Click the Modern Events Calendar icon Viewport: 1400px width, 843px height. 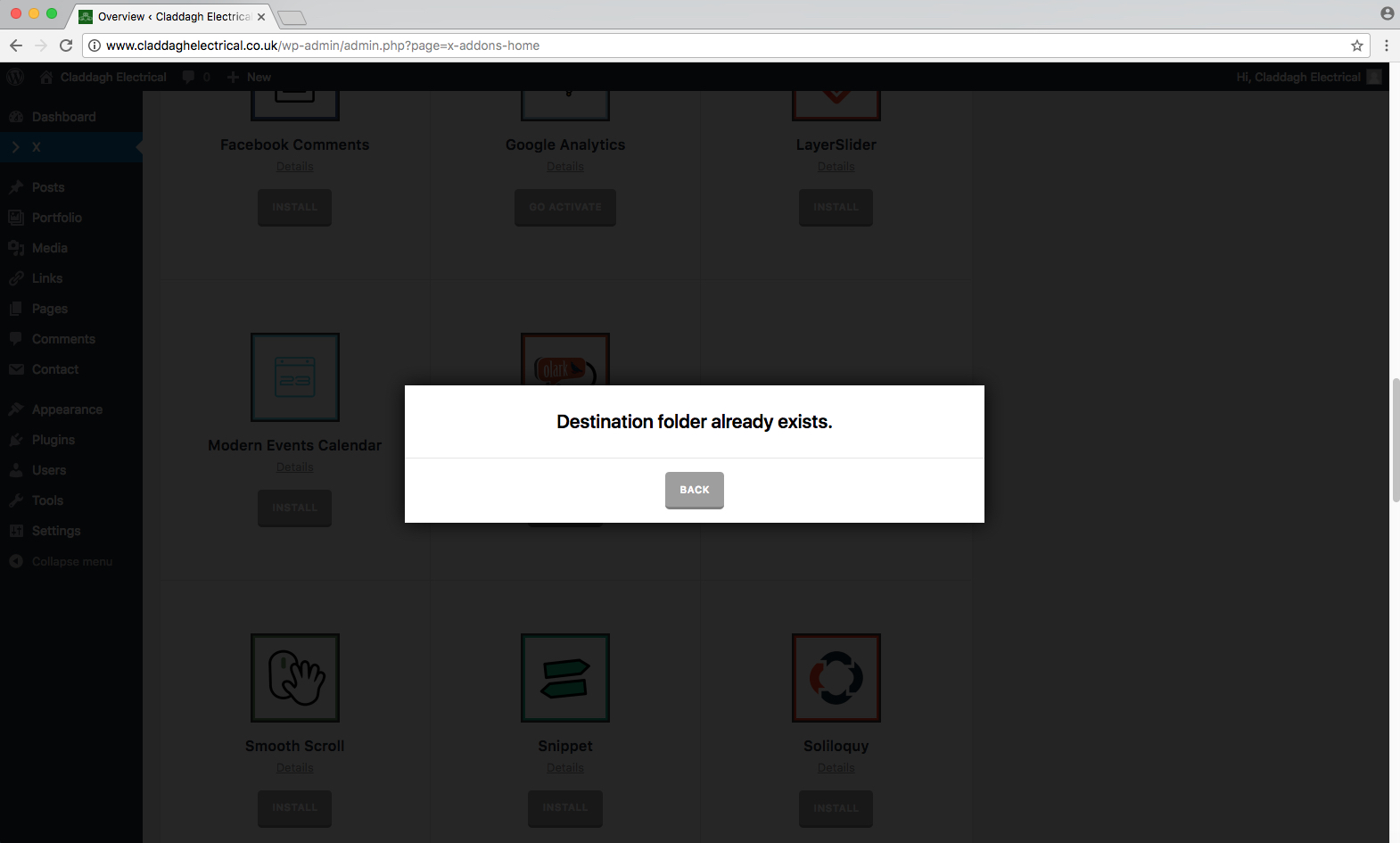click(x=295, y=377)
